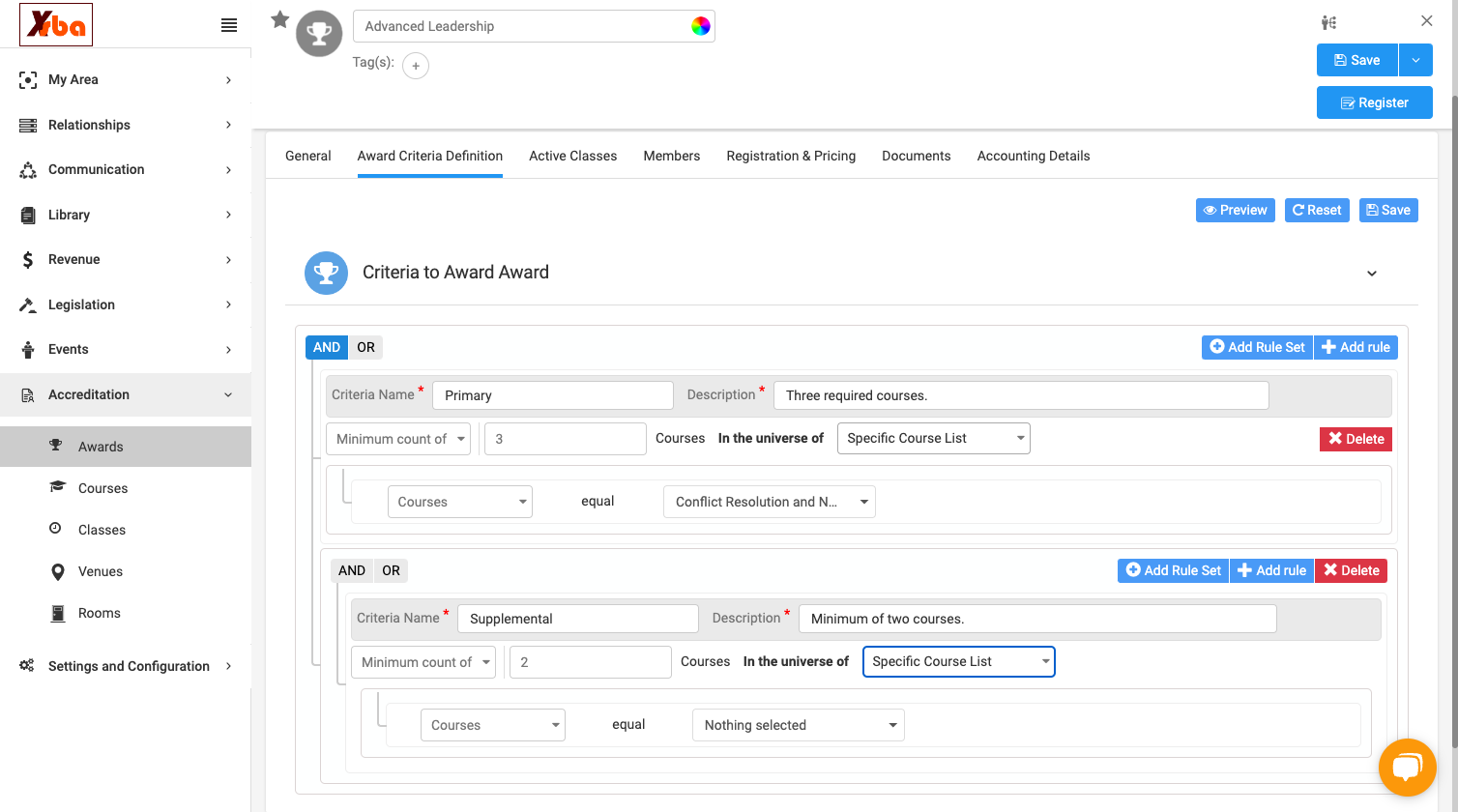Click the XBA logo

click(x=56, y=24)
